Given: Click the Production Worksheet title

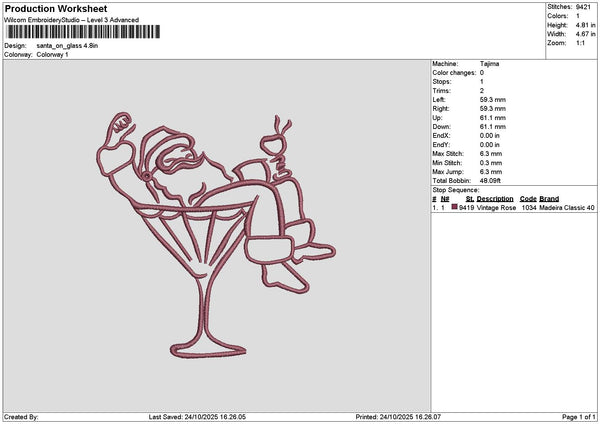Looking at the screenshot, I should pyautogui.click(x=56, y=9).
